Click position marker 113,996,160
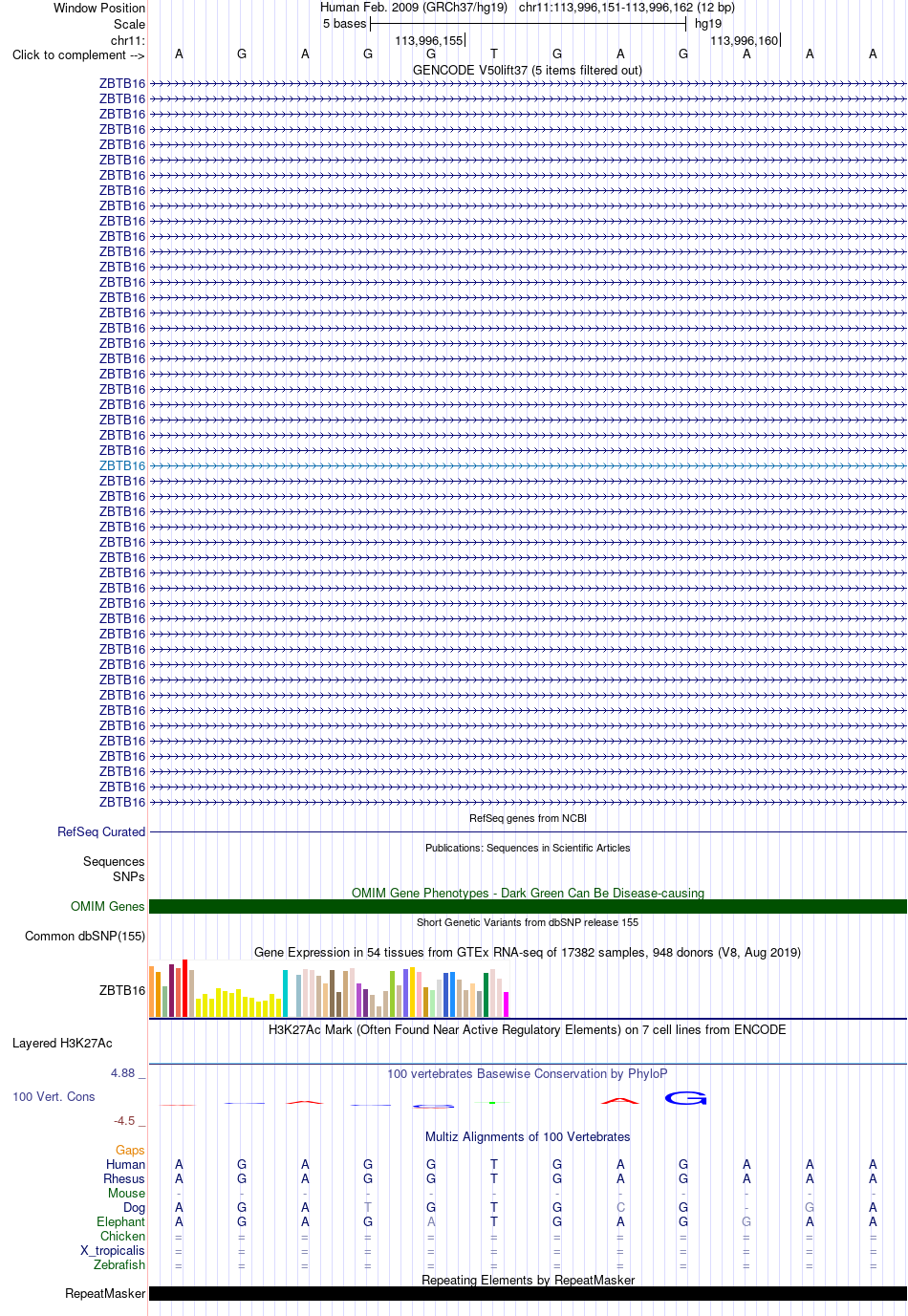 point(745,40)
